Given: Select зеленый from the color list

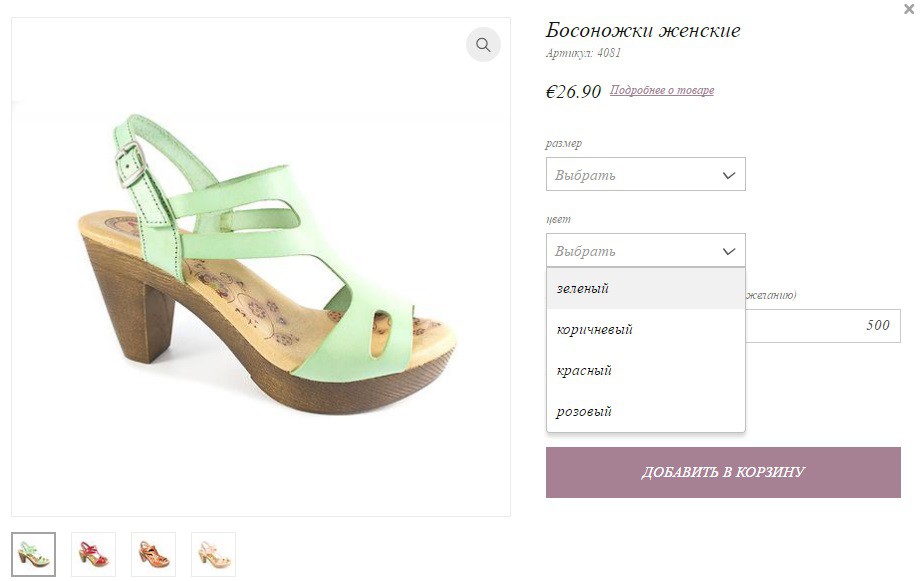Looking at the screenshot, I should pos(646,288).
